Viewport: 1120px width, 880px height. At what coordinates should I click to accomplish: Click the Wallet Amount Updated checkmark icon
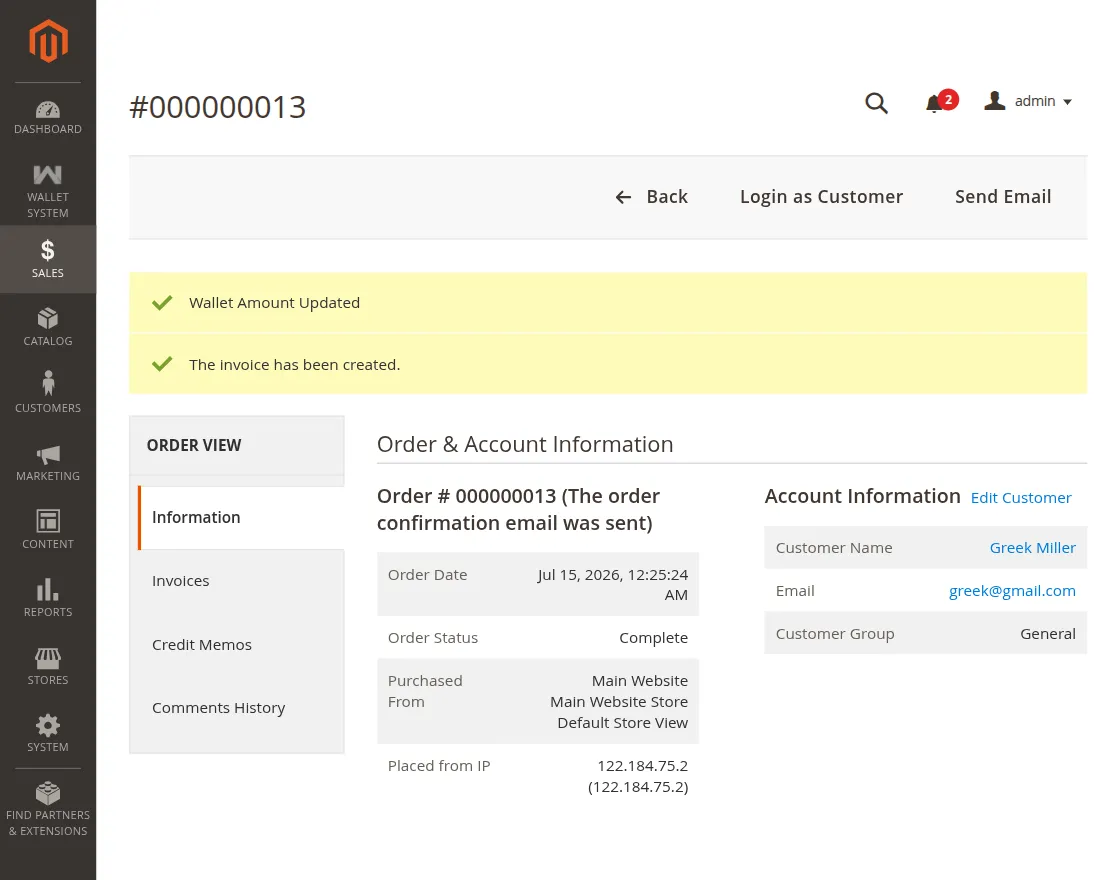click(x=162, y=303)
